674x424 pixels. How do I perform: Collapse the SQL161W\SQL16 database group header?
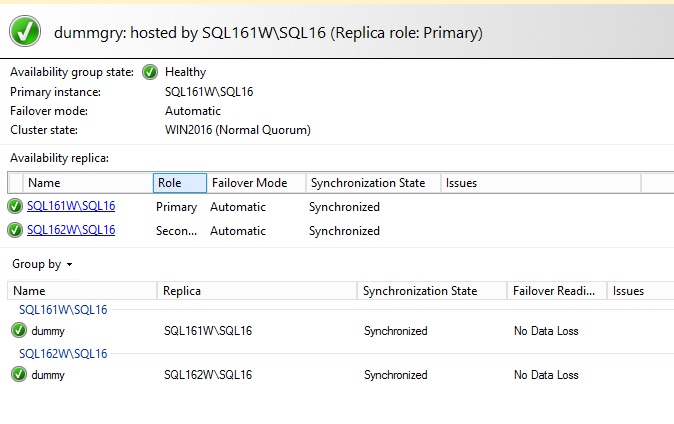[x=63, y=310]
